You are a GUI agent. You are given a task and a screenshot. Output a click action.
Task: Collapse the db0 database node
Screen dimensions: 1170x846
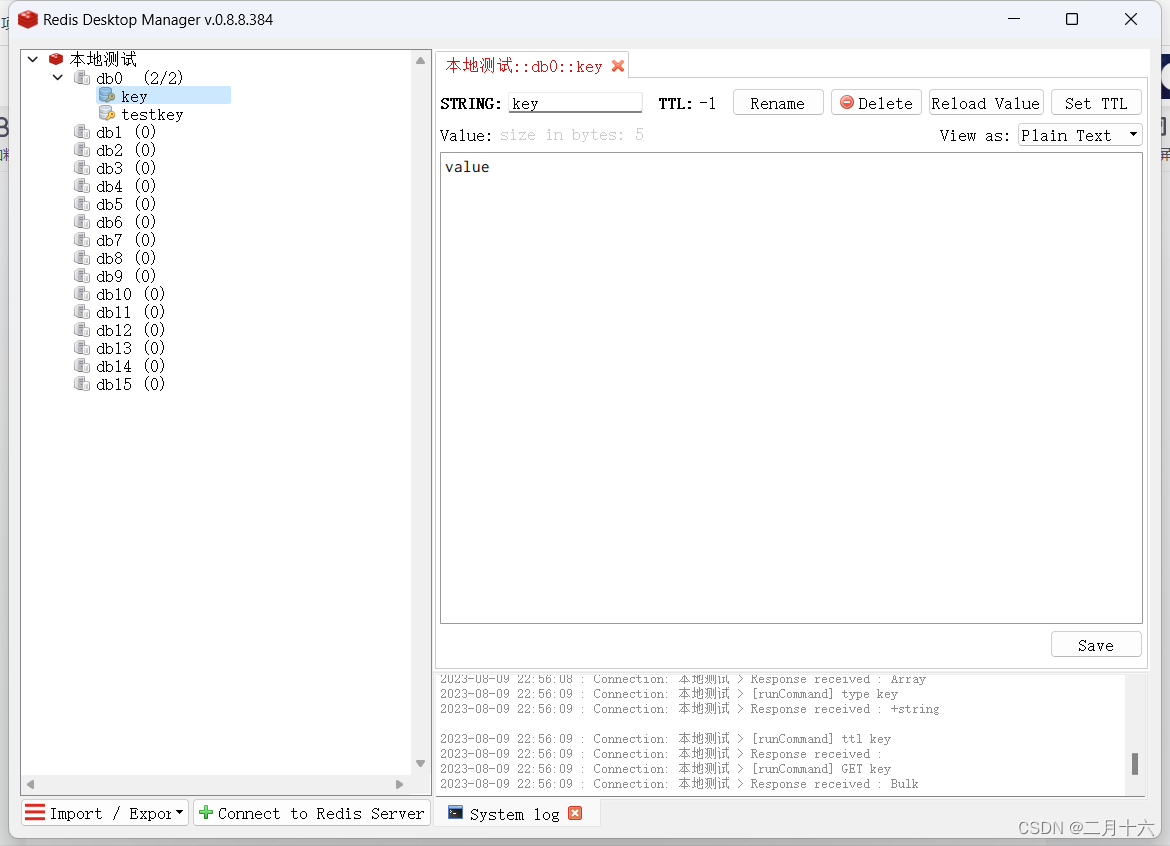coord(57,78)
